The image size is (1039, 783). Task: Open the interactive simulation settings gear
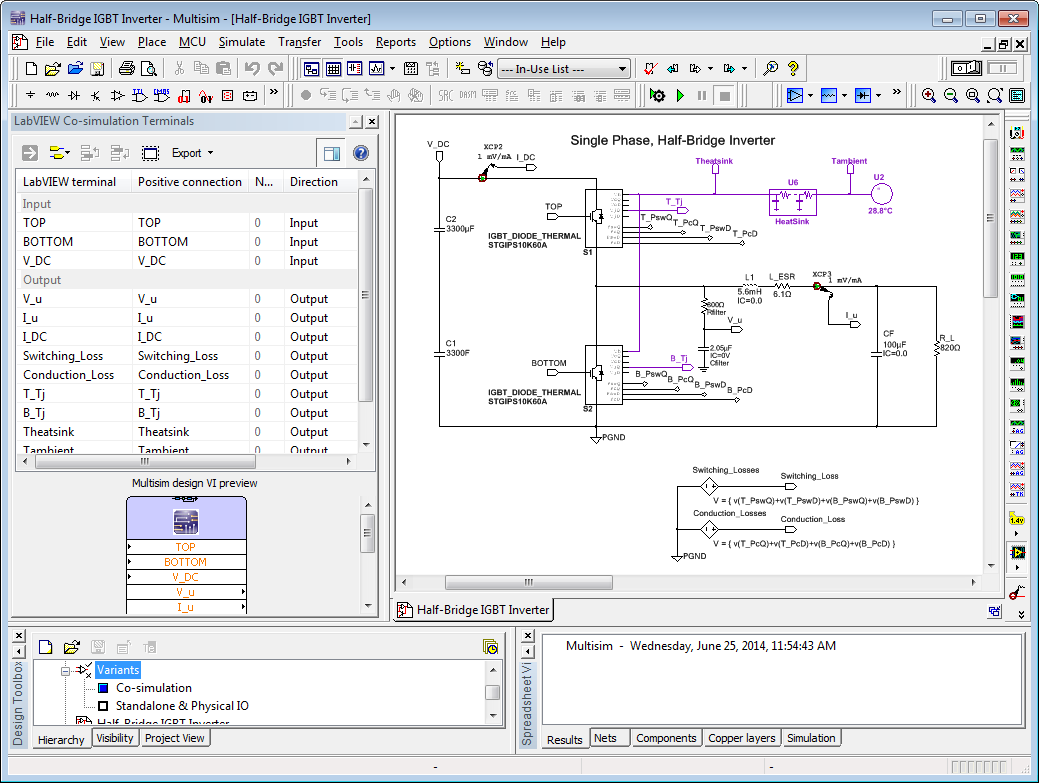(657, 95)
